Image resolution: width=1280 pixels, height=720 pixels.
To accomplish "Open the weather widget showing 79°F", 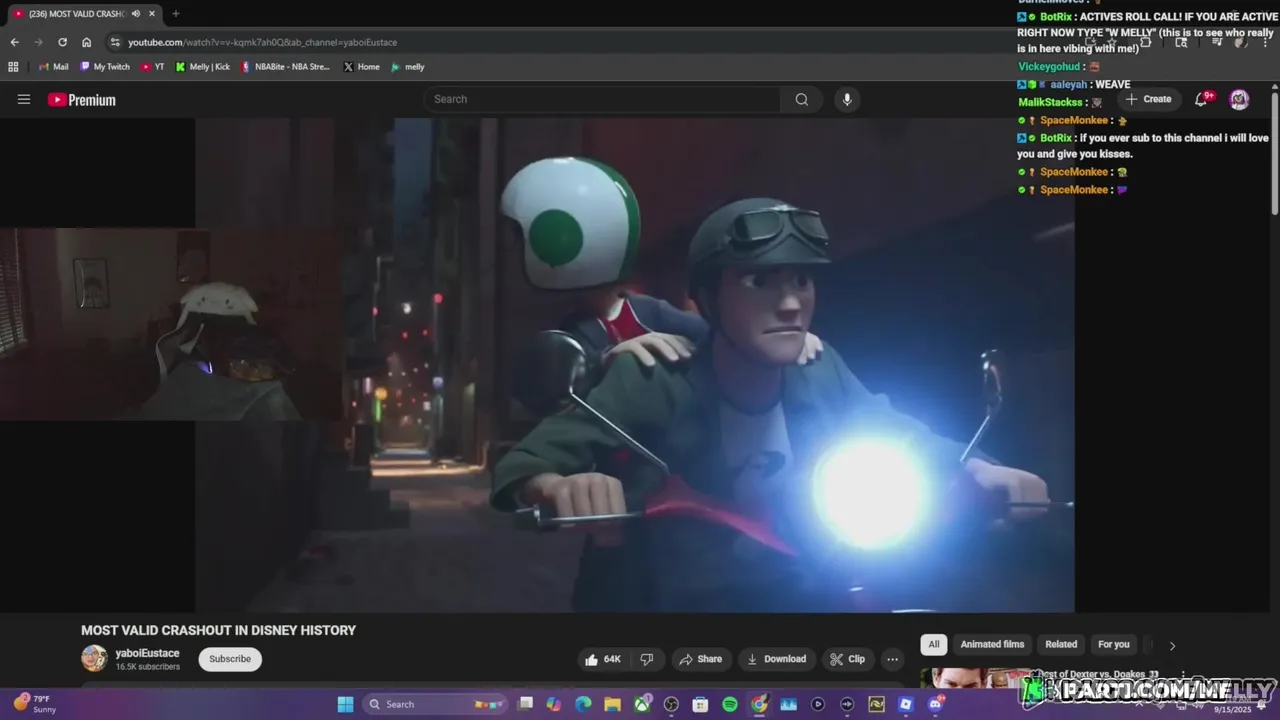I will coord(35,704).
